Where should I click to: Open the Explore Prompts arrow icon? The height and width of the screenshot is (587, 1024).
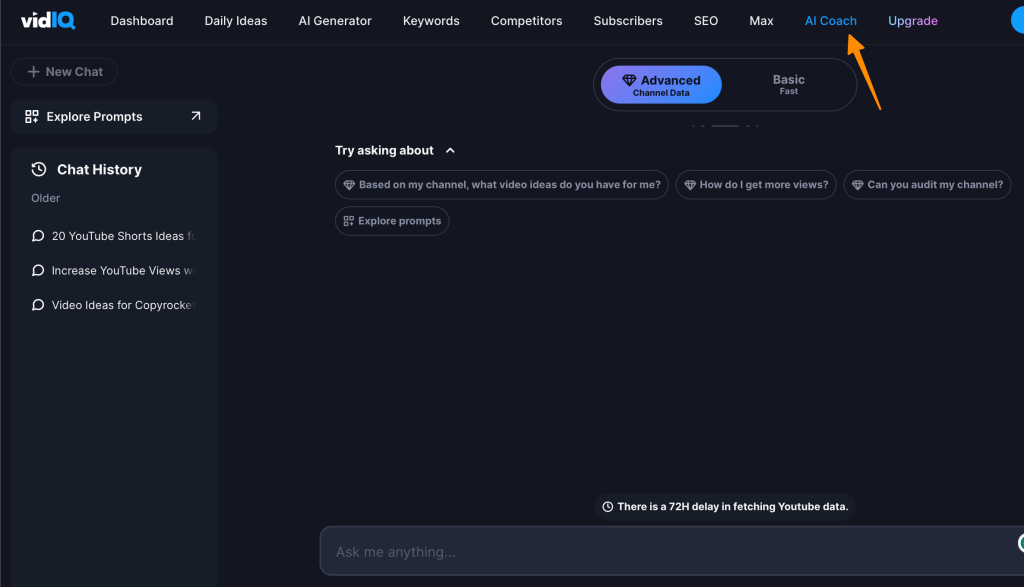195,116
